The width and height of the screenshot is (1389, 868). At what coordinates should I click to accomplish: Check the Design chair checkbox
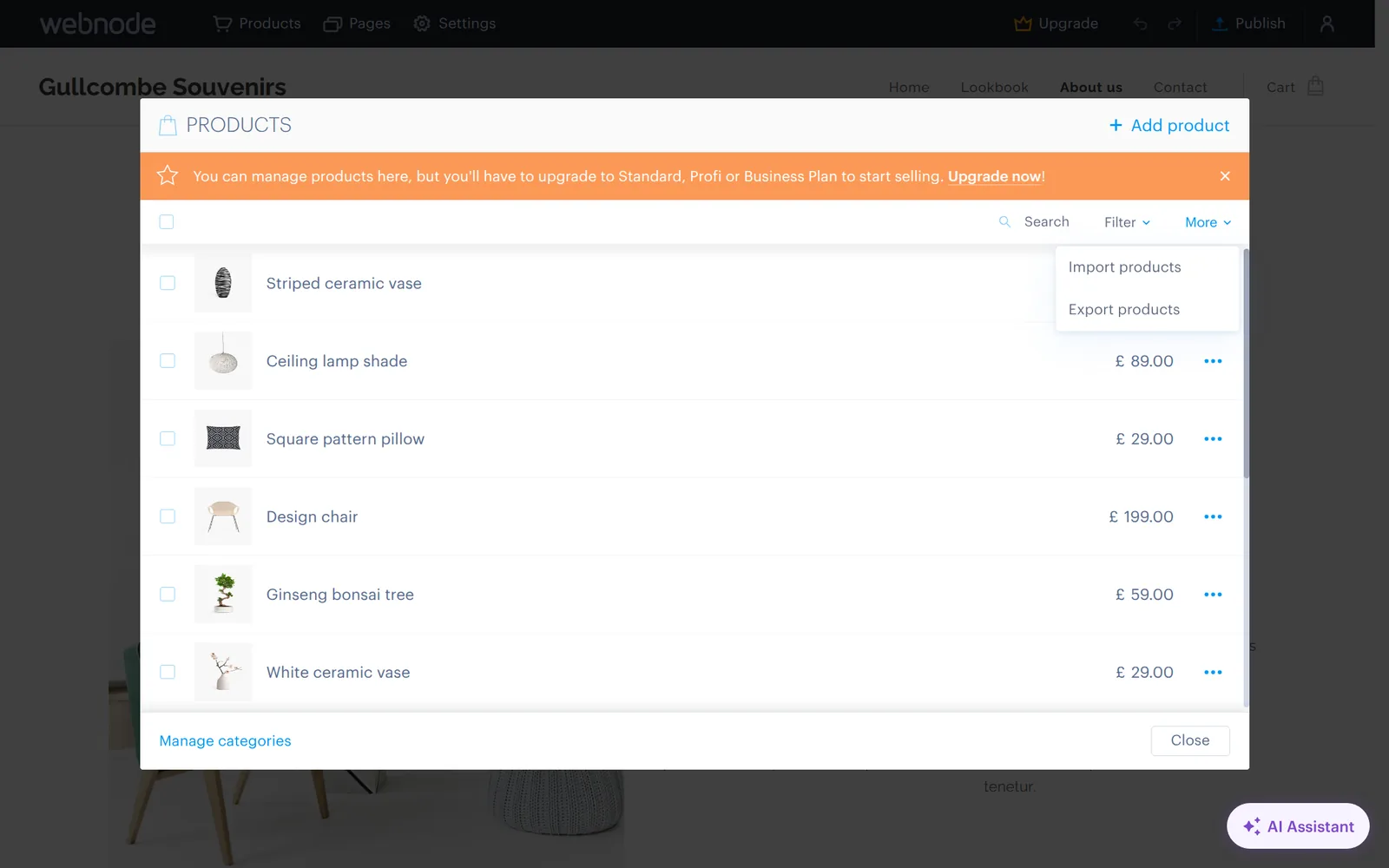pos(168,516)
